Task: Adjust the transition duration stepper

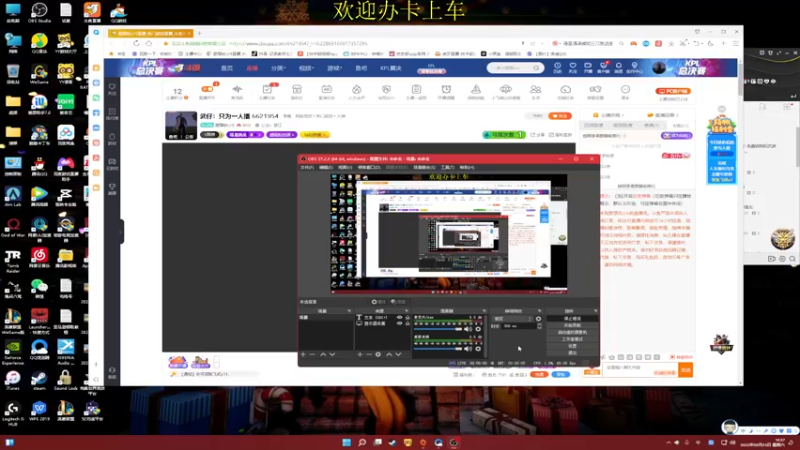Action: 539,326
